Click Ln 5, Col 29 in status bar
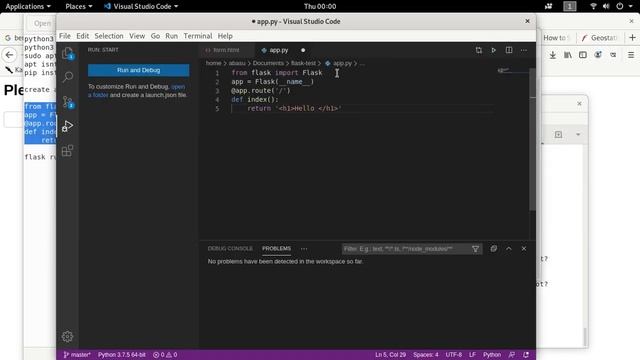 click(x=390, y=355)
